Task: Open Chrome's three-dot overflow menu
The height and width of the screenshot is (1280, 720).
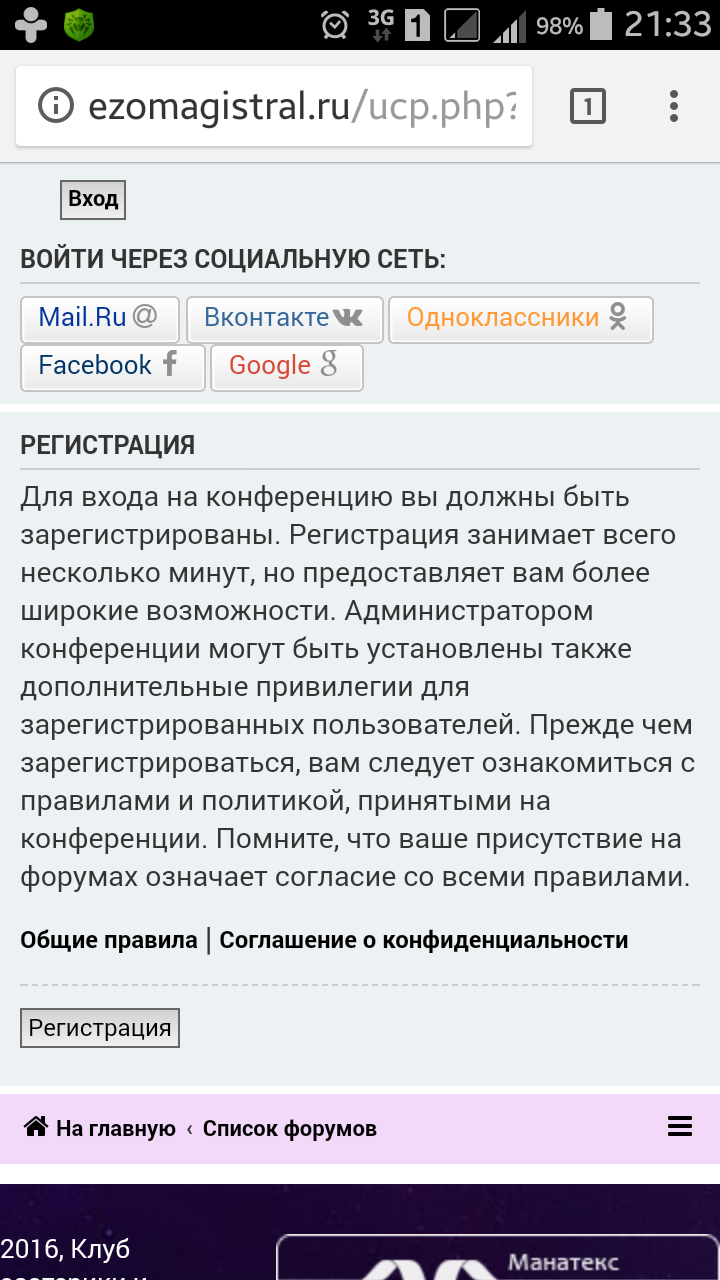Action: pos(674,106)
